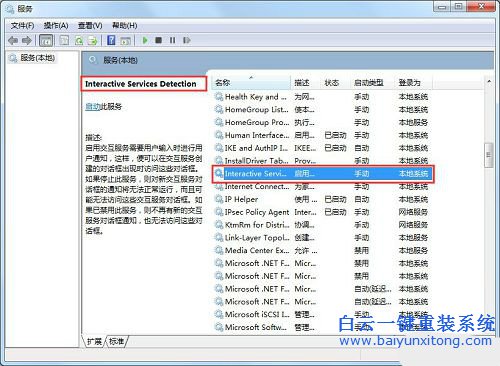Click the Export list toolbar icon
The image size is (500, 366).
click(92, 41)
